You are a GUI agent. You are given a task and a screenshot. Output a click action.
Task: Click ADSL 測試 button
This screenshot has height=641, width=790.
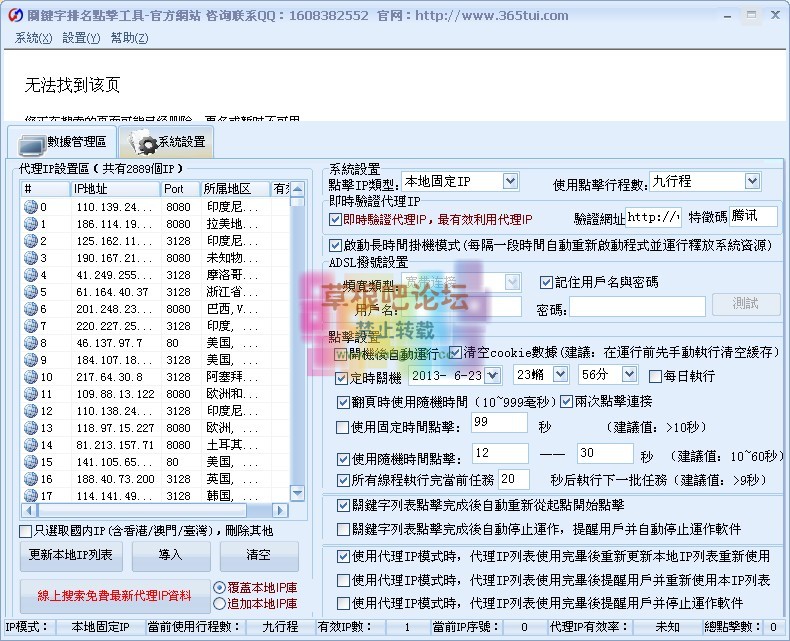tap(746, 304)
